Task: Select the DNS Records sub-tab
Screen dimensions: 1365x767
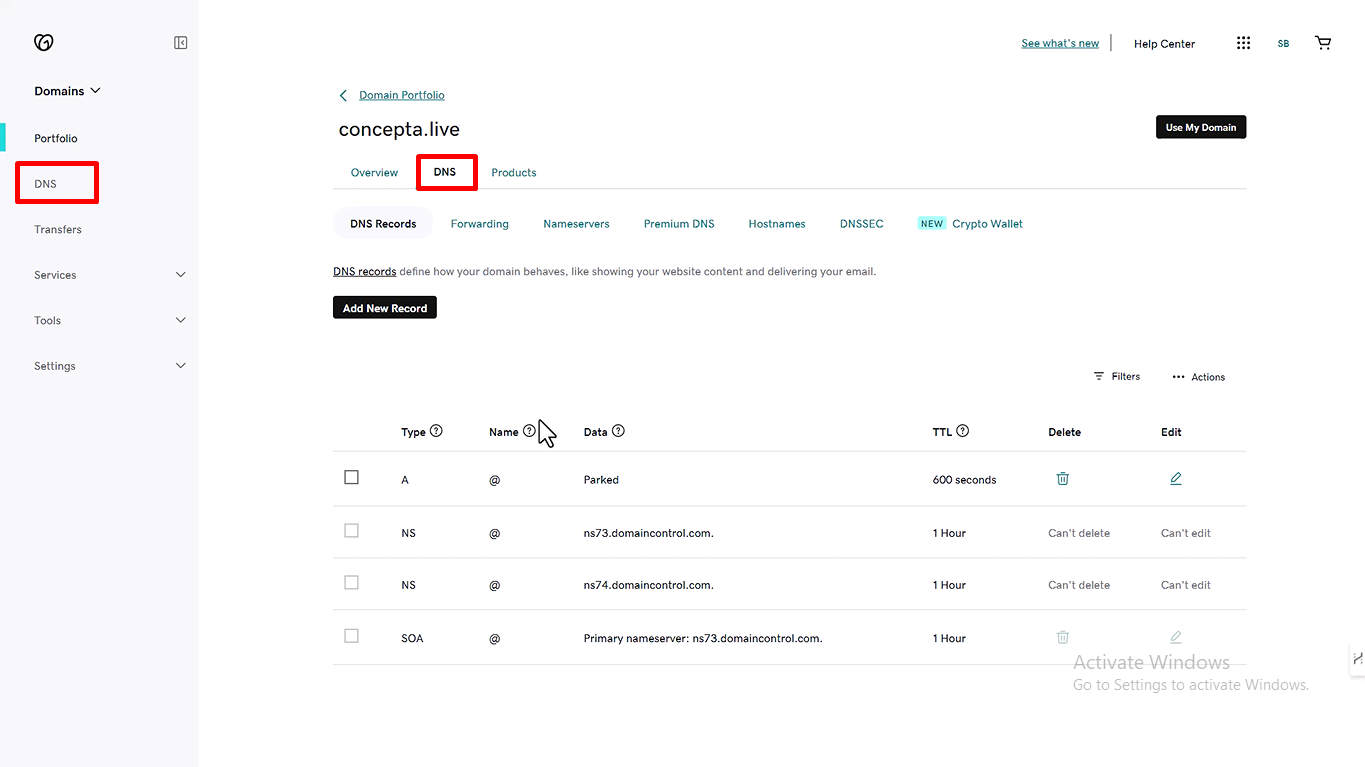Action: pos(383,224)
